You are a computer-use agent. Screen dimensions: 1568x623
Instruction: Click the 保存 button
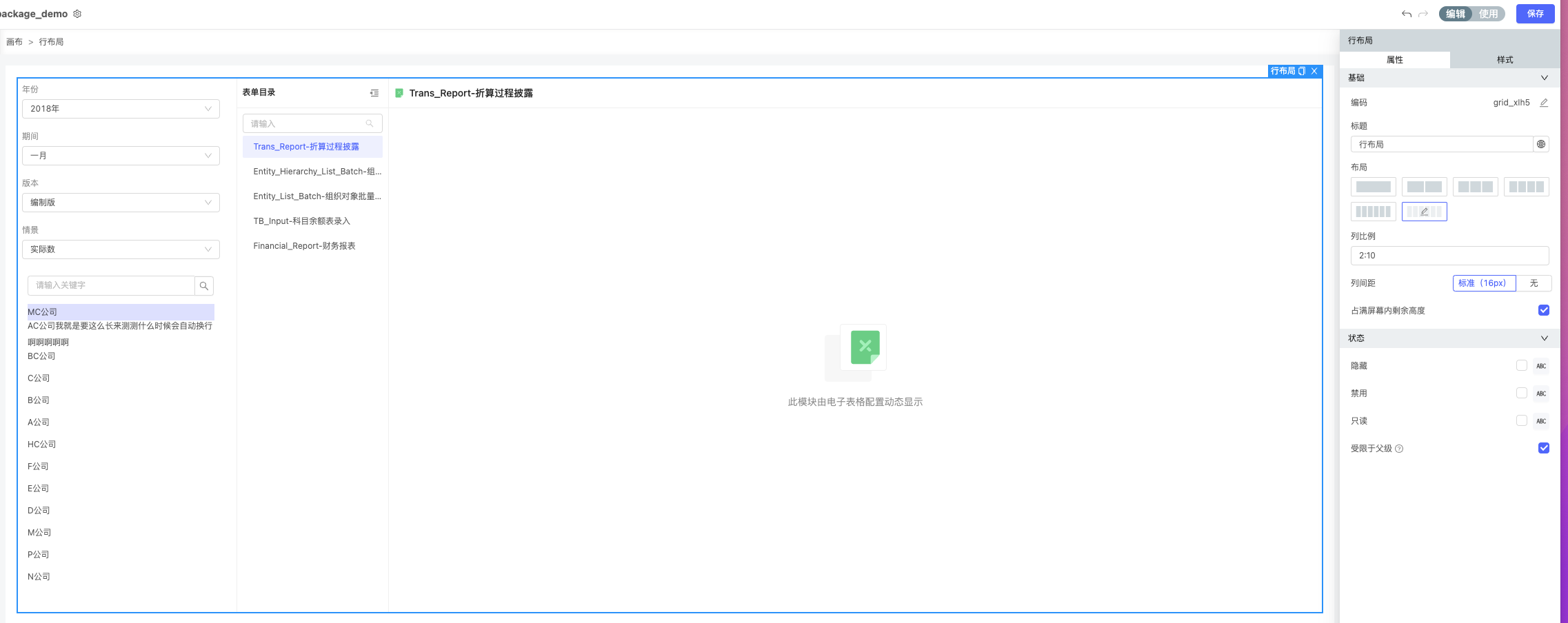(1535, 14)
